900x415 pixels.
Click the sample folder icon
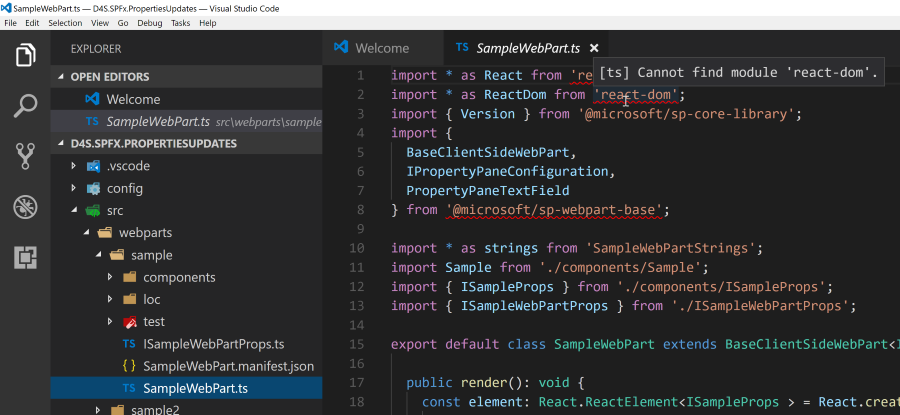[117, 255]
